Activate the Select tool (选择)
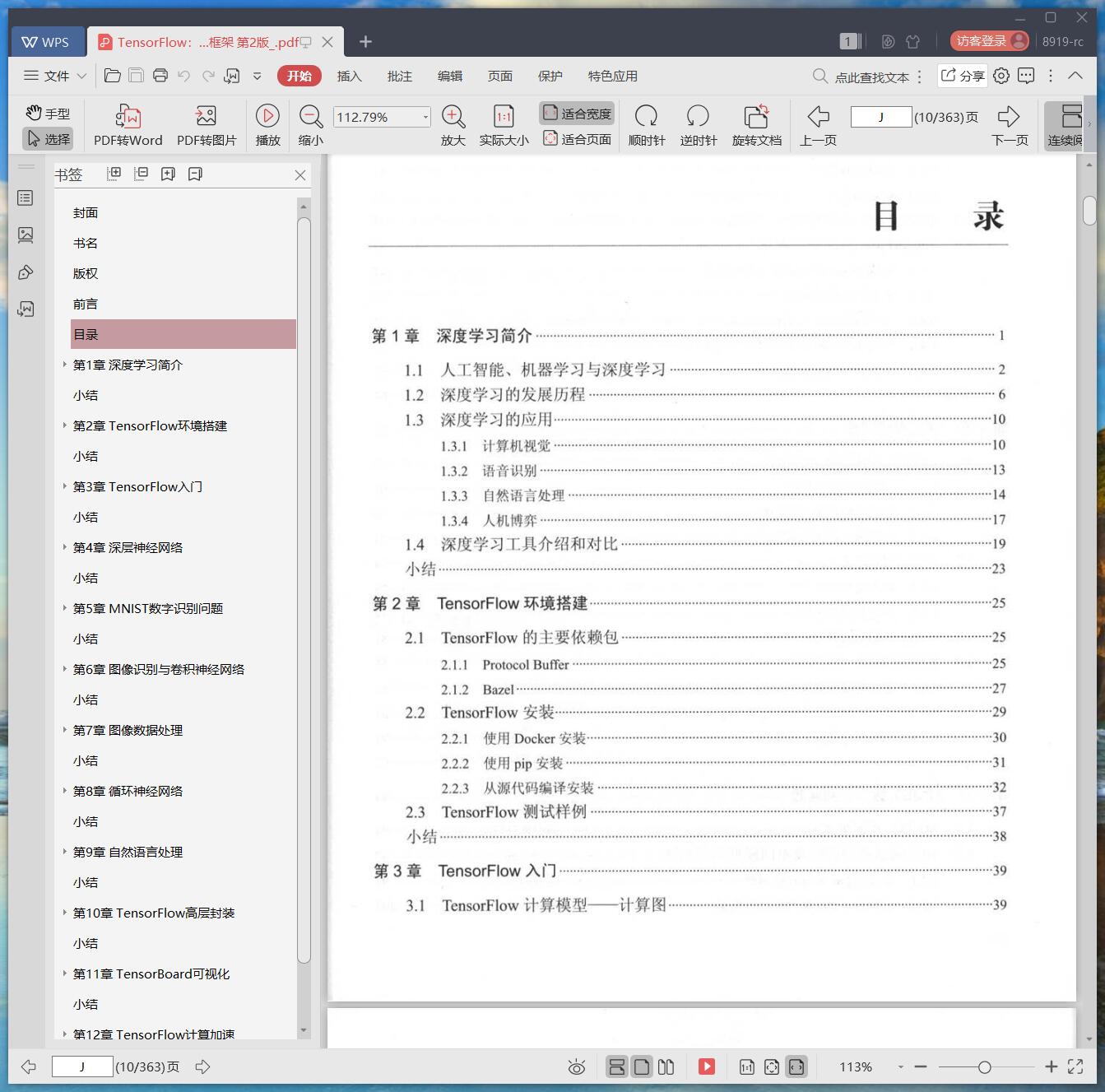The image size is (1105, 1092). [x=47, y=139]
